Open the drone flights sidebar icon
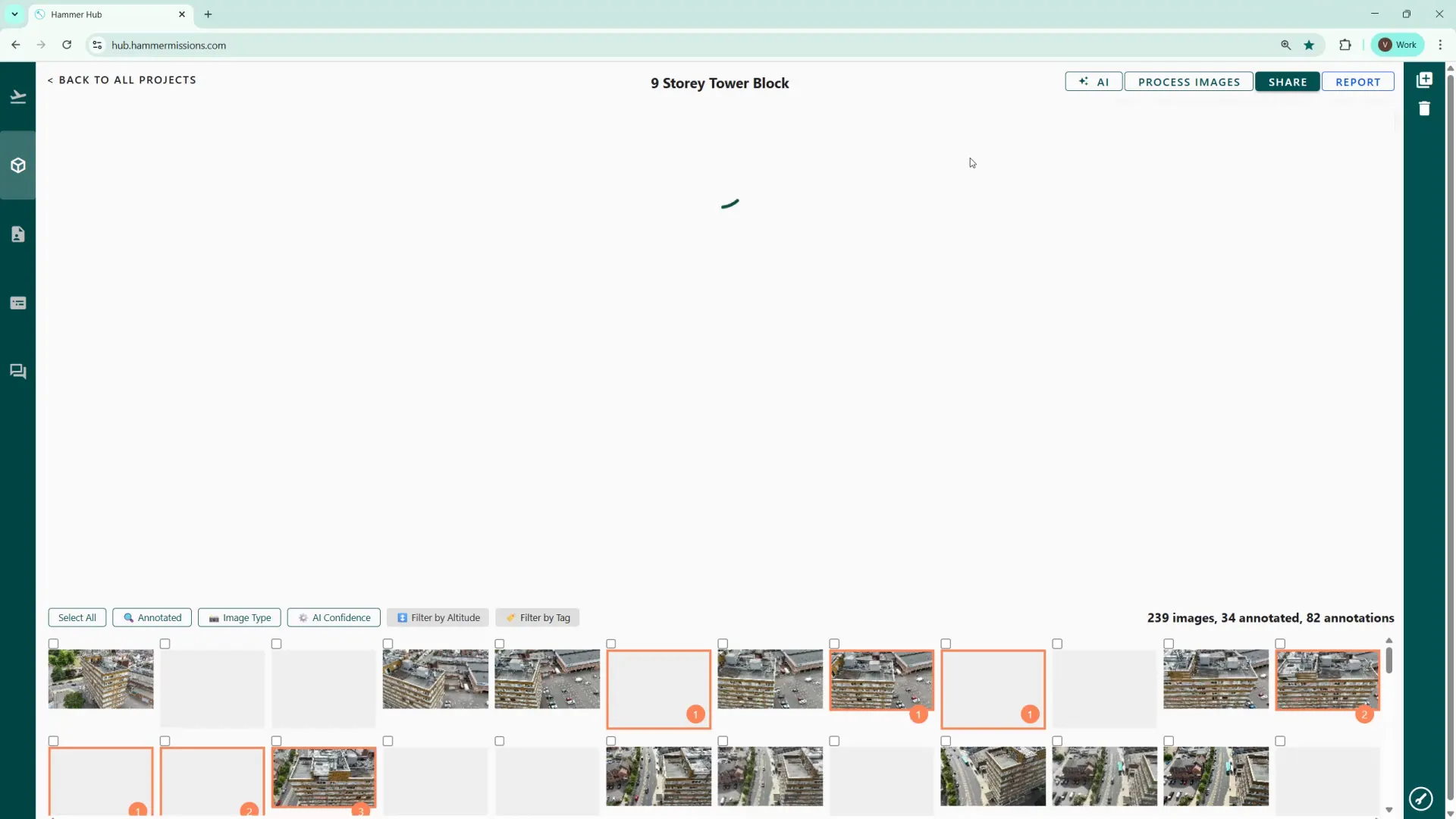This screenshot has width=1456, height=819. [x=18, y=97]
